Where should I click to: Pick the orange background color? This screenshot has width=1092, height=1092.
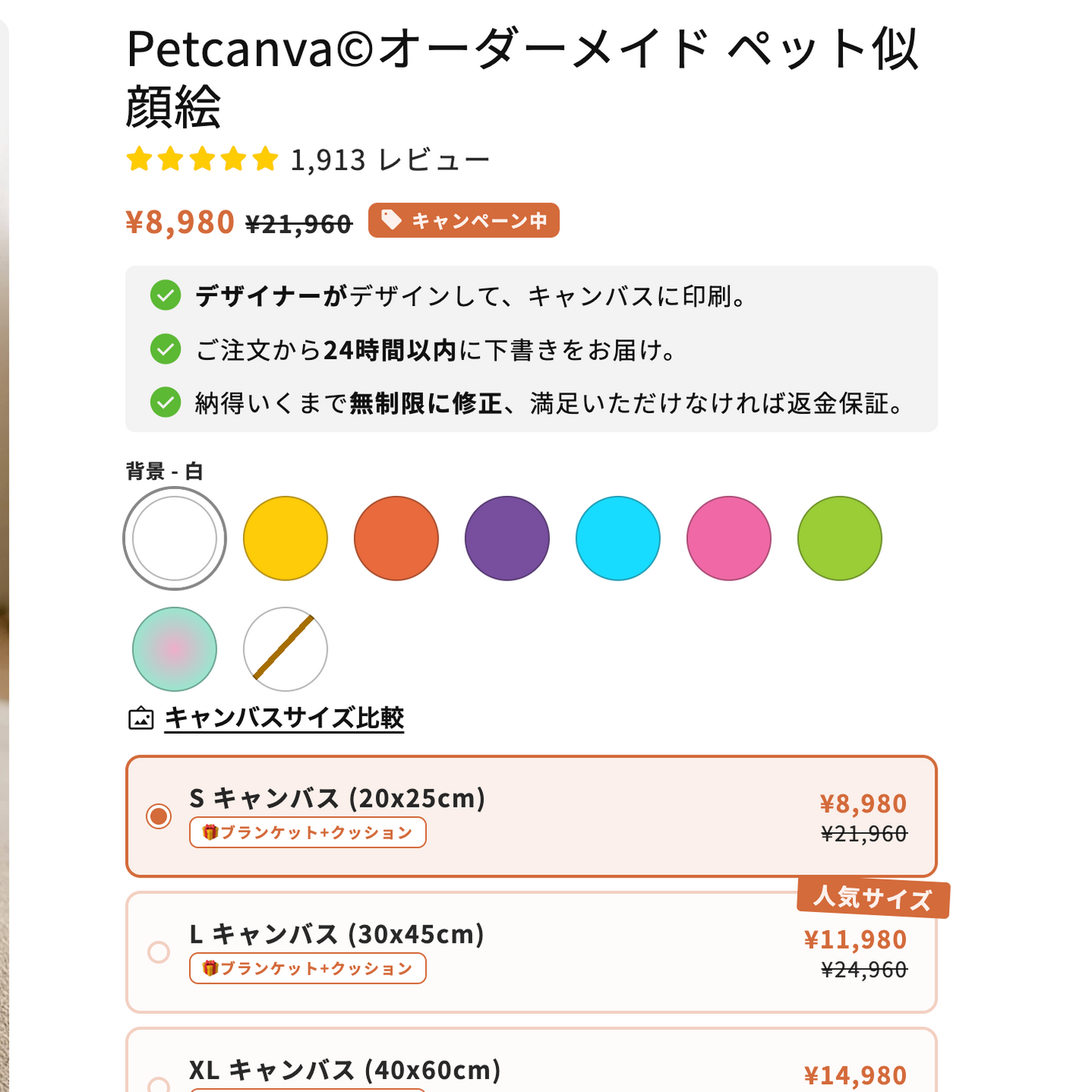coord(396,538)
